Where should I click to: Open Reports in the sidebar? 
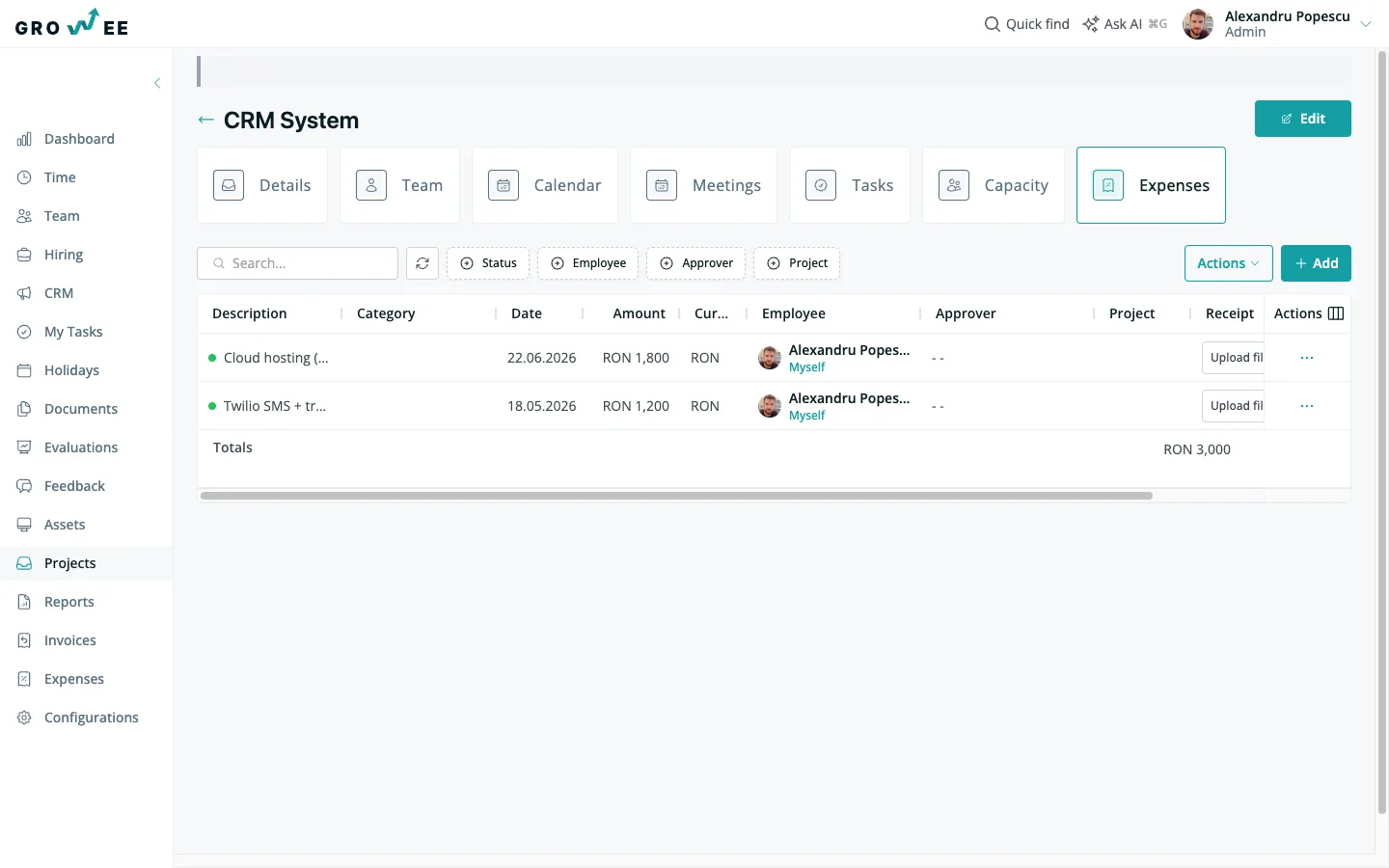pyautogui.click(x=69, y=602)
